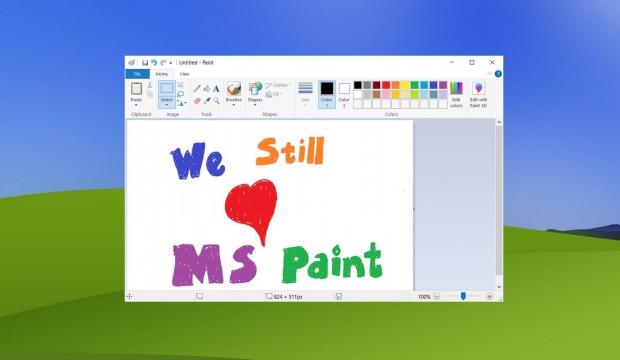The width and height of the screenshot is (620, 360).
Task: Select the Pencil tool
Action: (x=197, y=89)
